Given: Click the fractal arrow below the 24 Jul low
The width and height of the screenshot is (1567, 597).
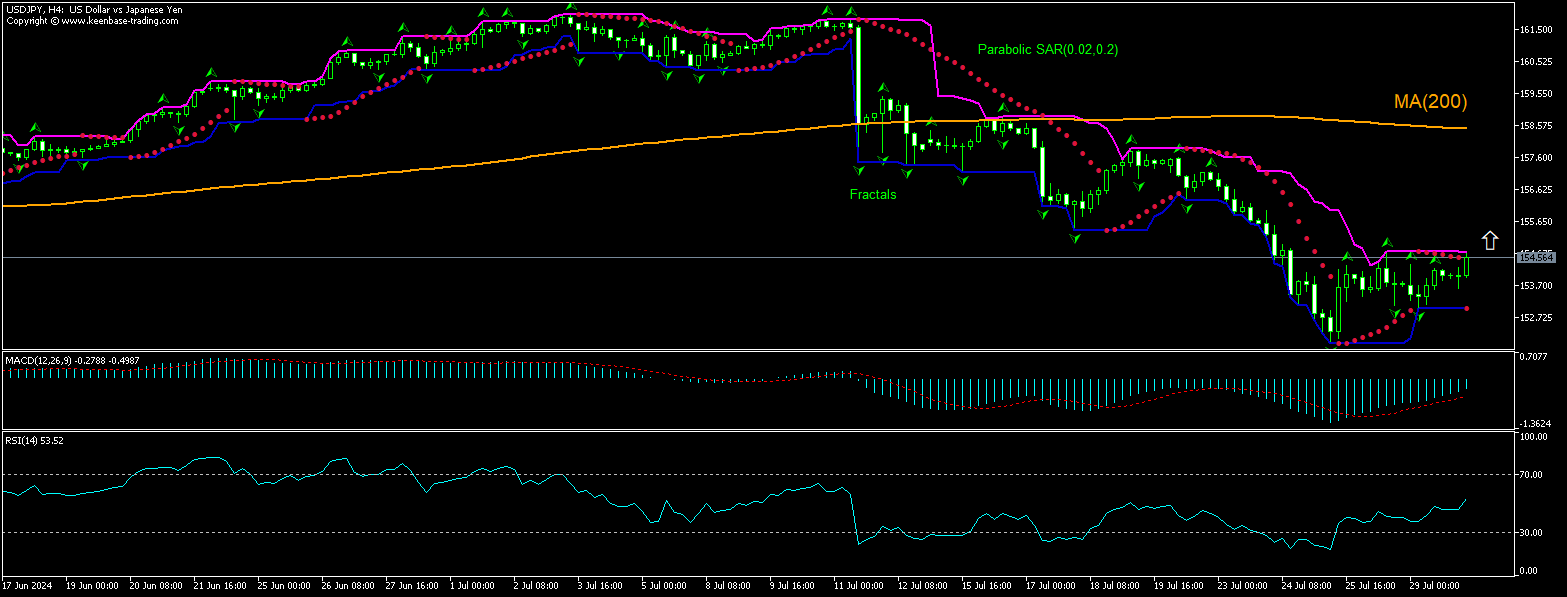Looking at the screenshot, I should pyautogui.click(x=1332, y=348).
